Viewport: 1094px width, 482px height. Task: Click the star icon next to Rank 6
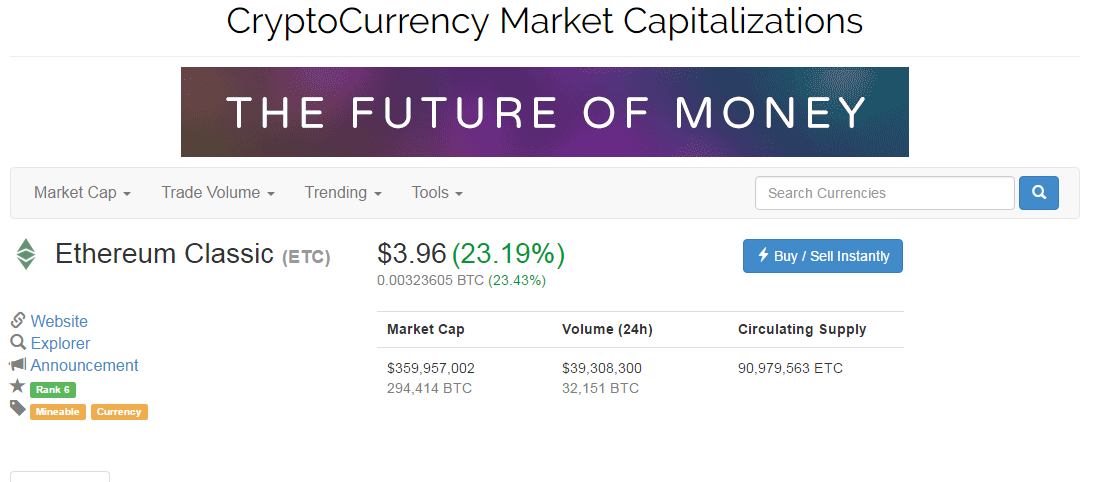18,387
